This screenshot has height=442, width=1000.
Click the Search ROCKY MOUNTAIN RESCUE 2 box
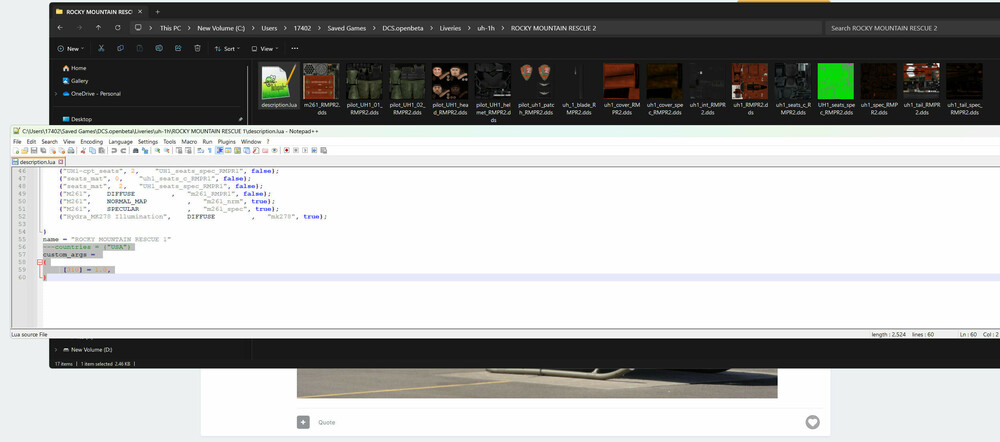click(x=912, y=28)
